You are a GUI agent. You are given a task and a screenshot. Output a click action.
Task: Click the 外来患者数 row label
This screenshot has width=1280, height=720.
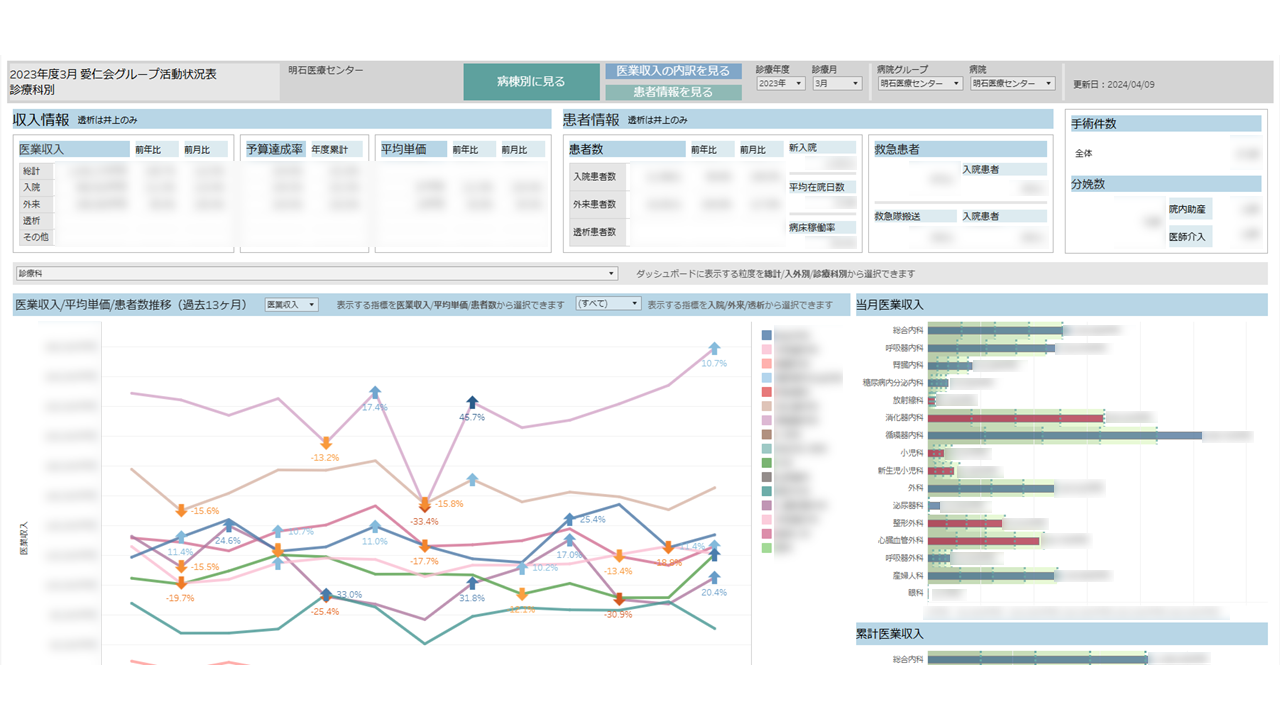coord(594,204)
